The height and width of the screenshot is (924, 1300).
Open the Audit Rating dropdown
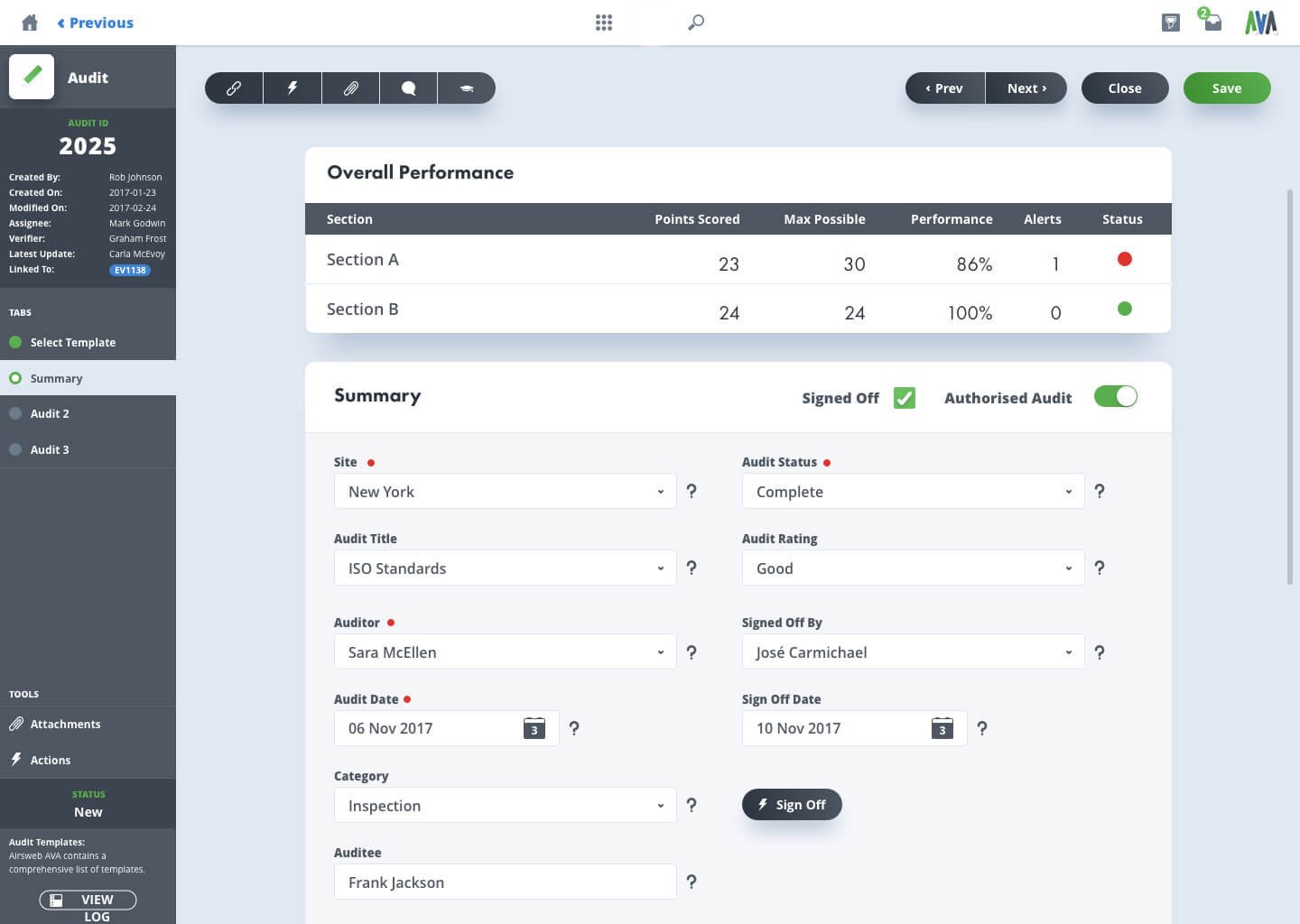[x=914, y=568]
